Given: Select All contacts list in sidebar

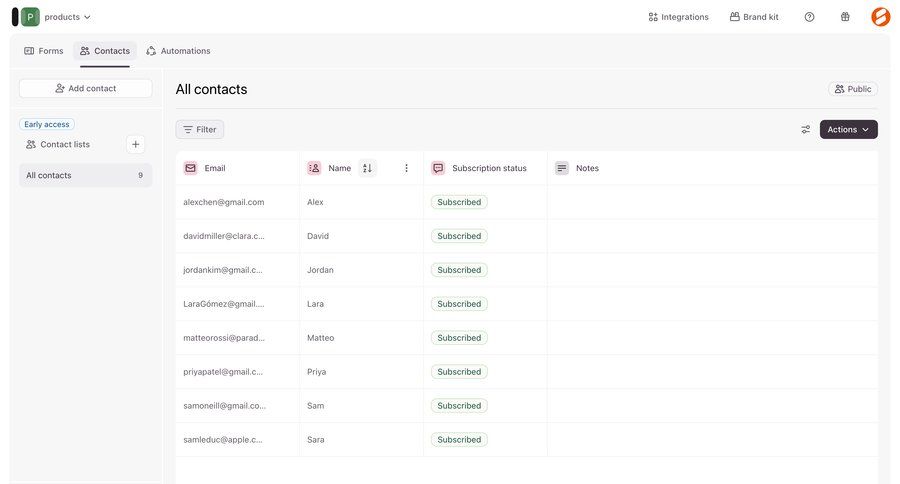Looking at the screenshot, I should [86, 175].
